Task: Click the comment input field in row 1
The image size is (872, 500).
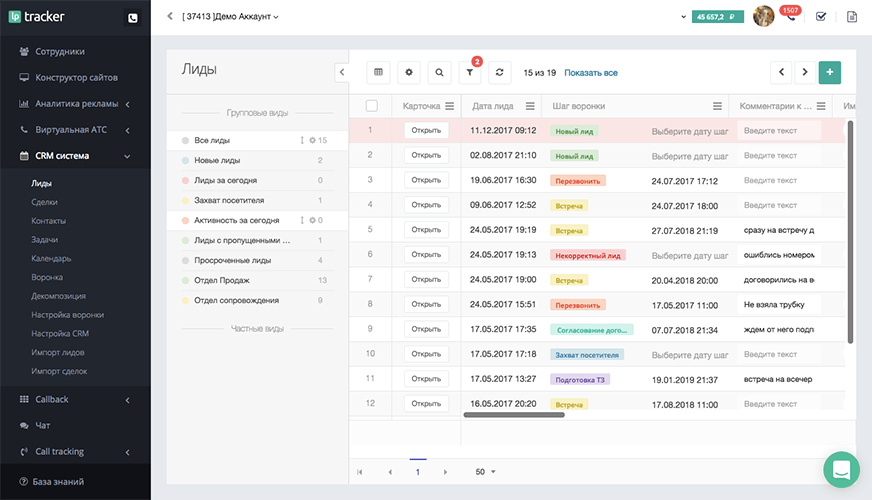Action: point(779,131)
